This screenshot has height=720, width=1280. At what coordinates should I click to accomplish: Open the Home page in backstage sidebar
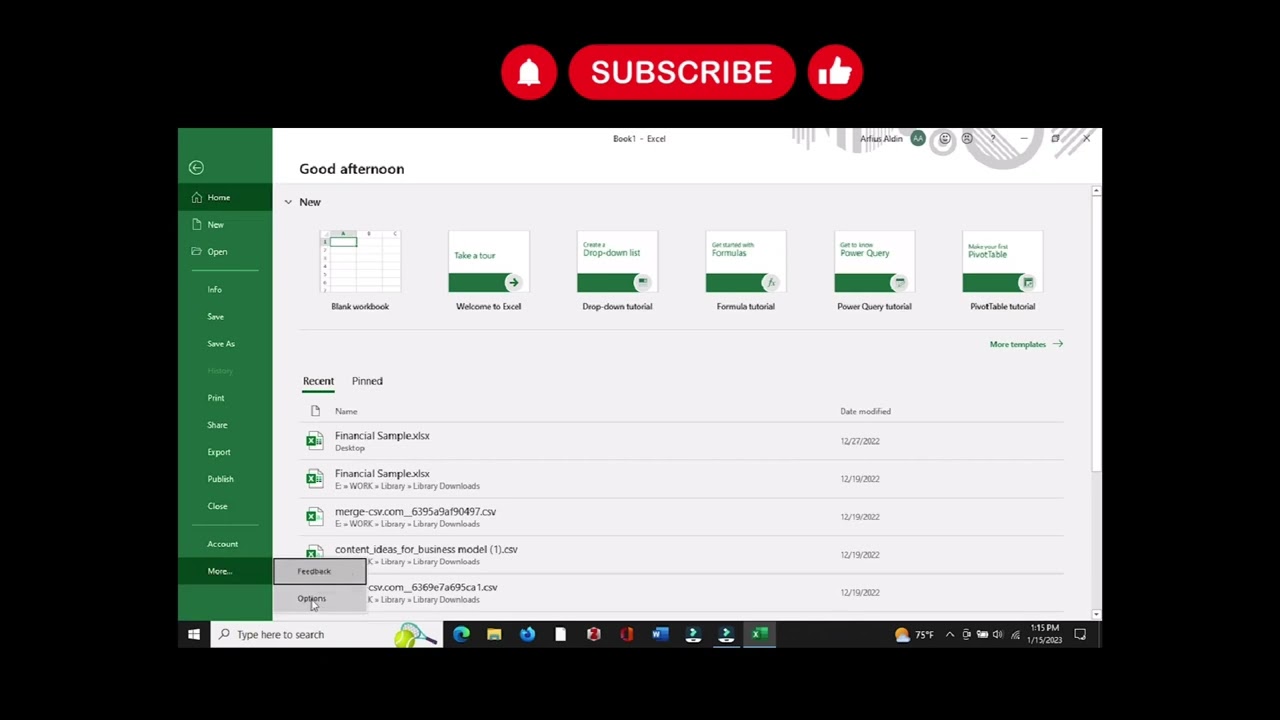pos(225,197)
